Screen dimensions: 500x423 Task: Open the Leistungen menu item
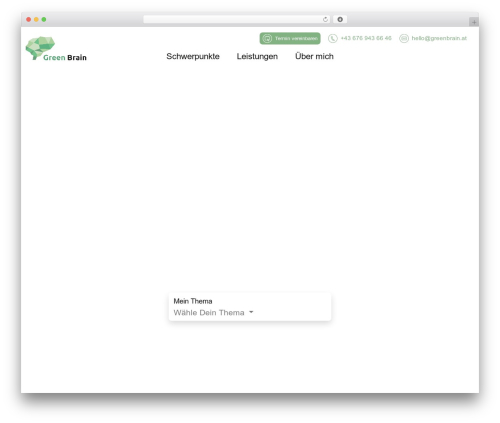pos(257,56)
